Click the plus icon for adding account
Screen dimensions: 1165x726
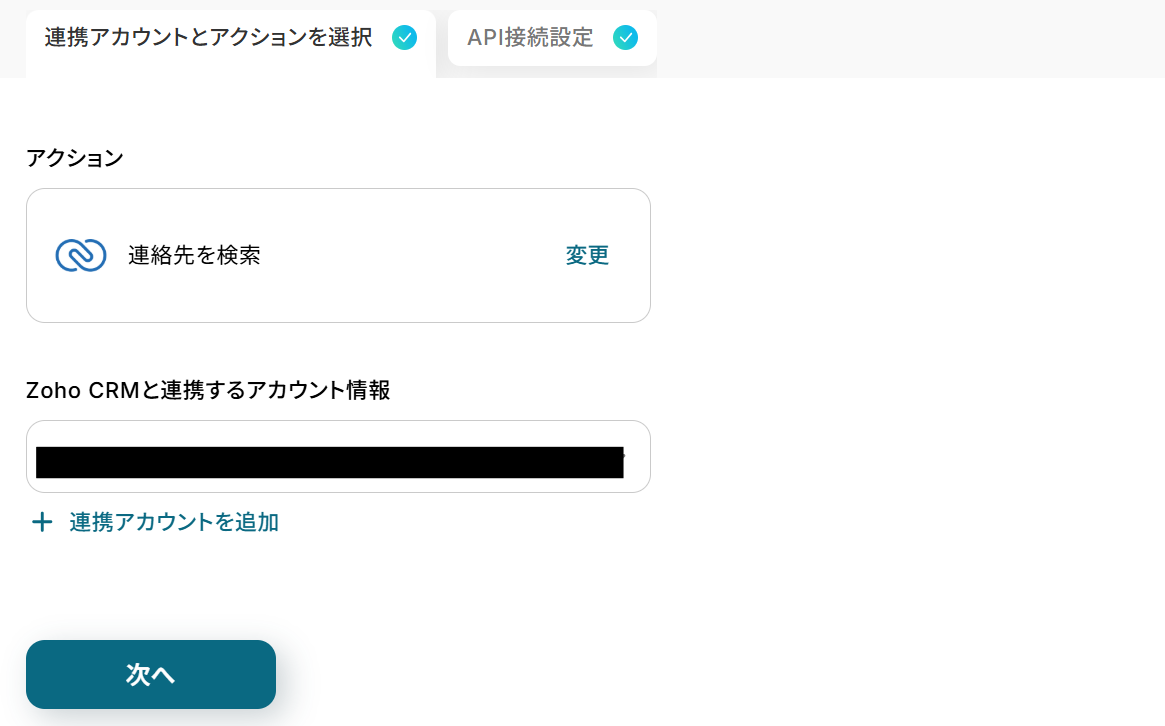coord(42,522)
